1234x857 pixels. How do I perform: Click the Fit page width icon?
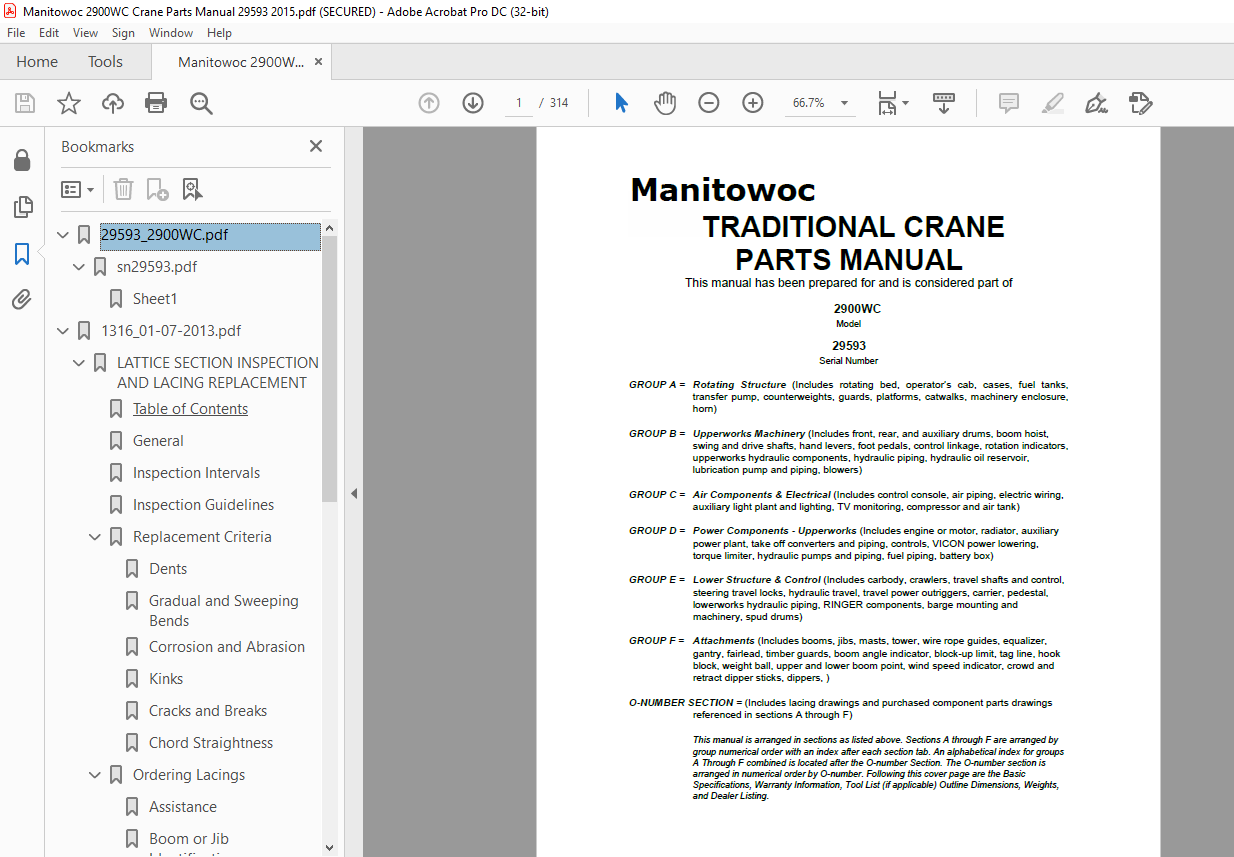[886, 103]
